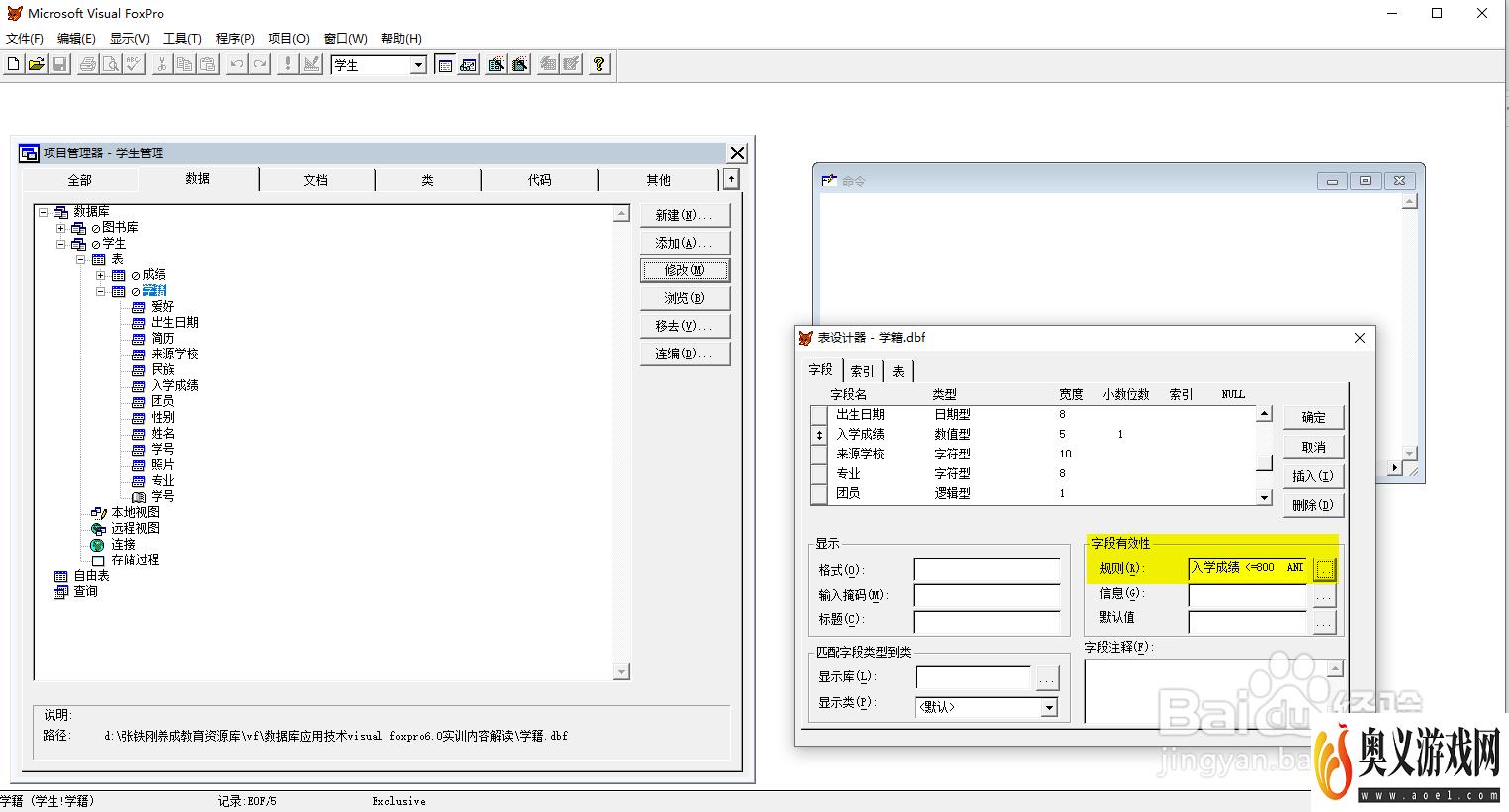Click the 格式(O) input field
The width and height of the screenshot is (1509, 812).
coord(987,570)
